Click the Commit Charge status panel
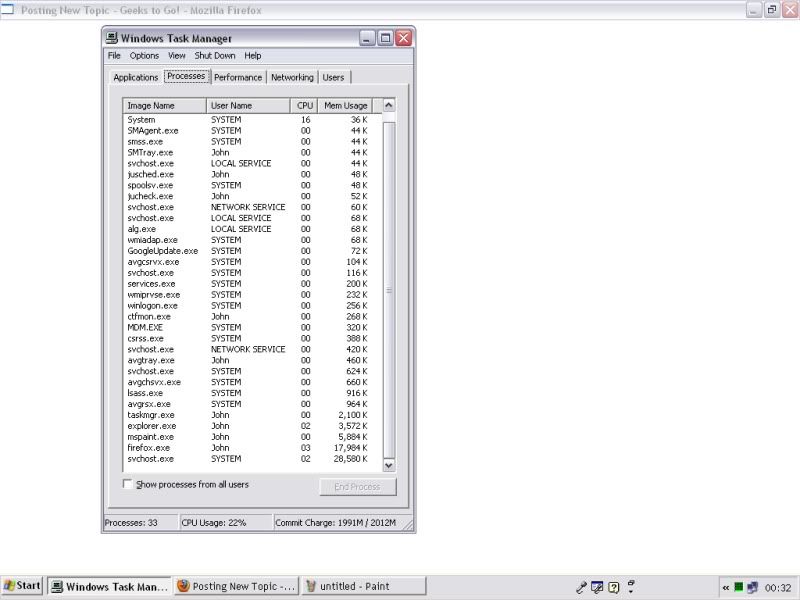Viewport: 800px width, 600px height. 338,522
